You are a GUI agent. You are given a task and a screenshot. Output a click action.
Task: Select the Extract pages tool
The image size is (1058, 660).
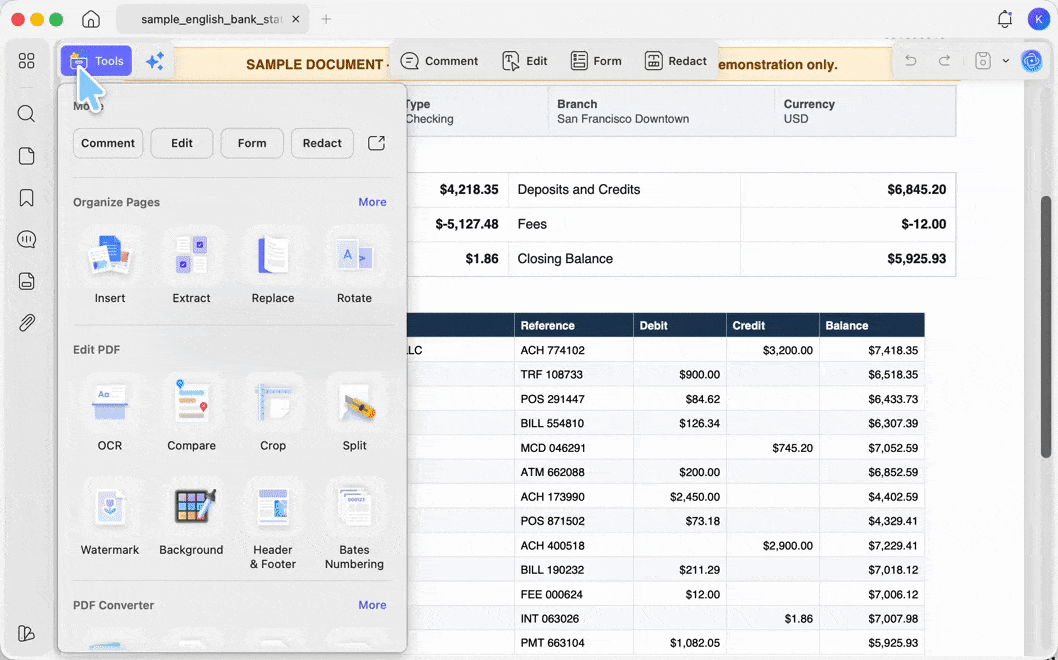(x=191, y=267)
